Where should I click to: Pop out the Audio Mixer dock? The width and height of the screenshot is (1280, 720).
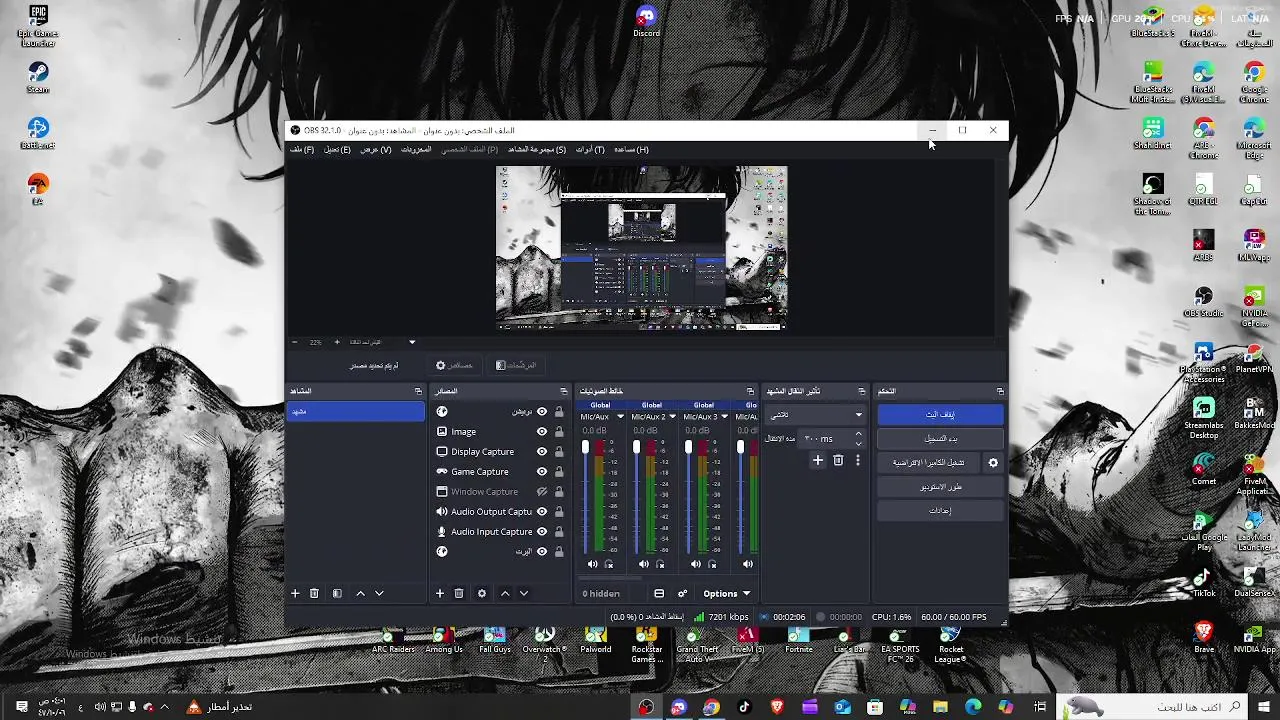click(x=750, y=391)
